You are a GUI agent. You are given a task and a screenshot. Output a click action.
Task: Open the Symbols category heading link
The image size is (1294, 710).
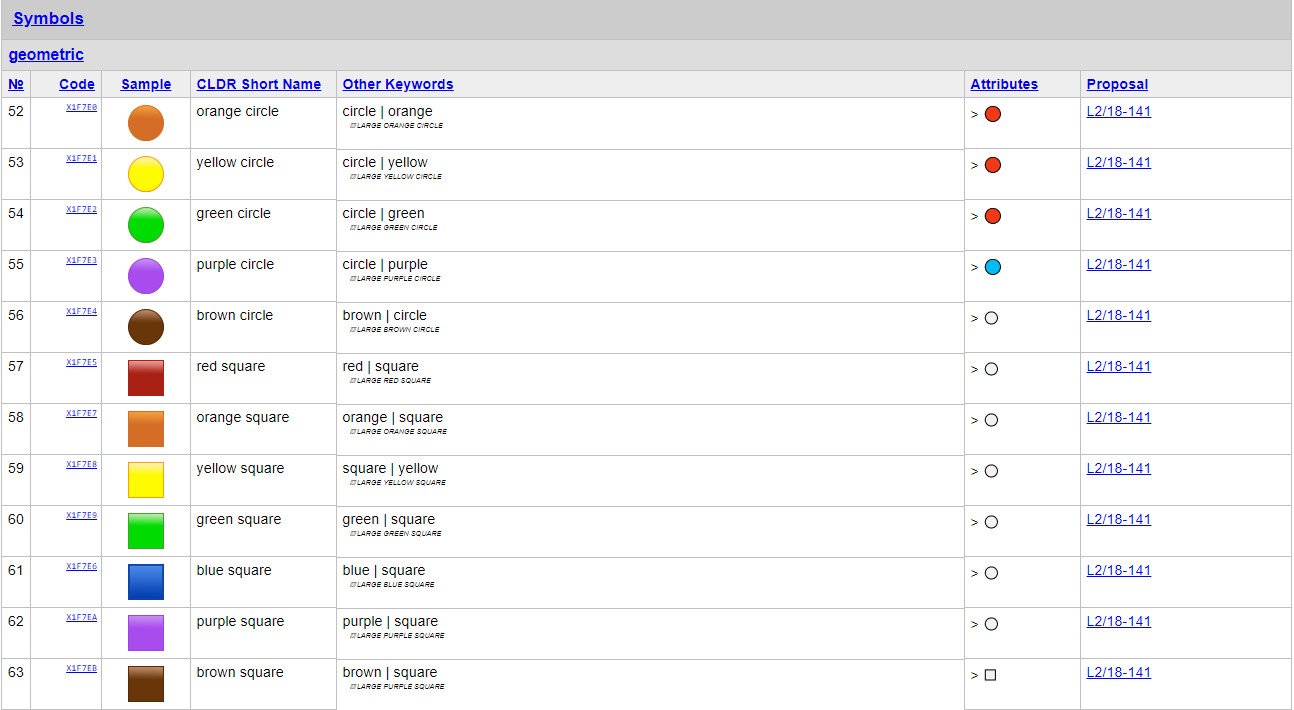(48, 19)
